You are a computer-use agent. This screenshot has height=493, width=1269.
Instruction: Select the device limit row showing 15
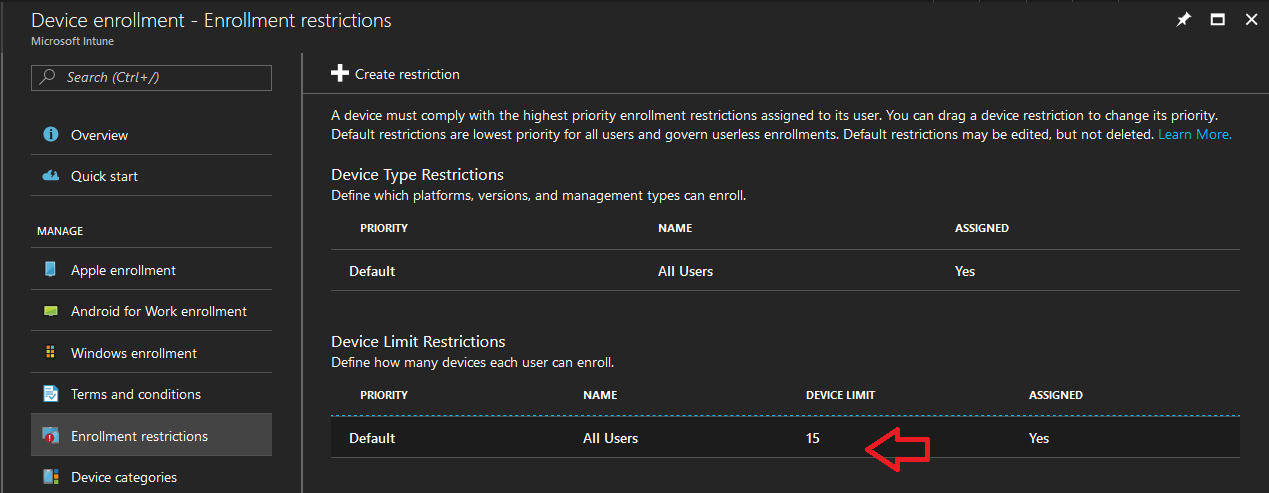[x=785, y=438]
